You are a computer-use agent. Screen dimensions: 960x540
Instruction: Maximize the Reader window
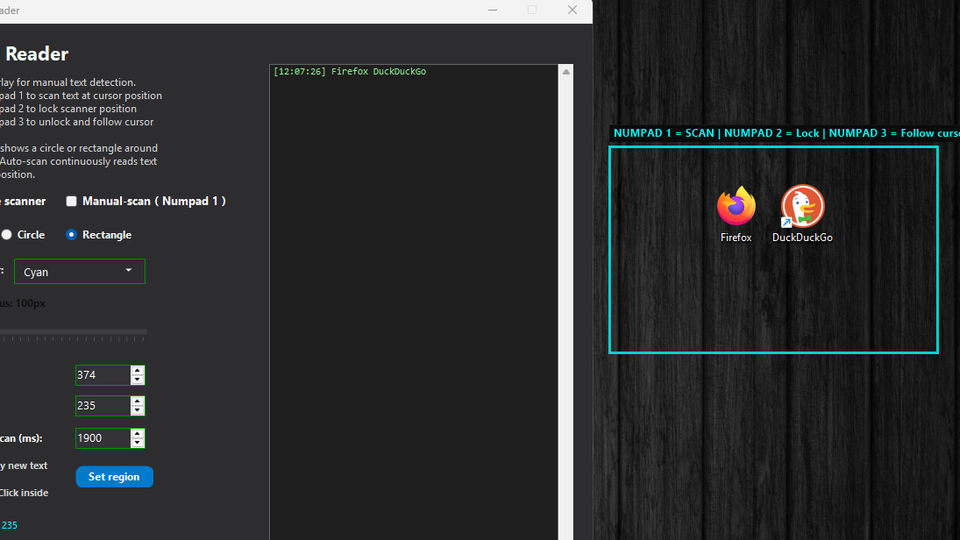(532, 10)
